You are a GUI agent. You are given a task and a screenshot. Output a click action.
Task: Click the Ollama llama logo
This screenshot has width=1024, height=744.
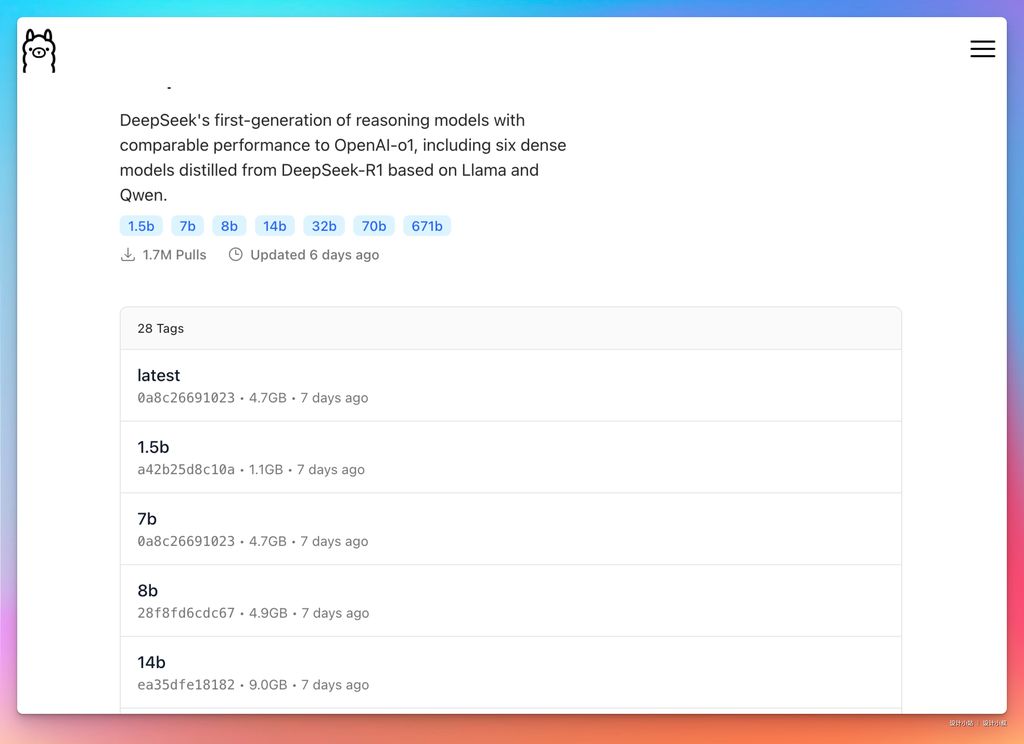39,50
